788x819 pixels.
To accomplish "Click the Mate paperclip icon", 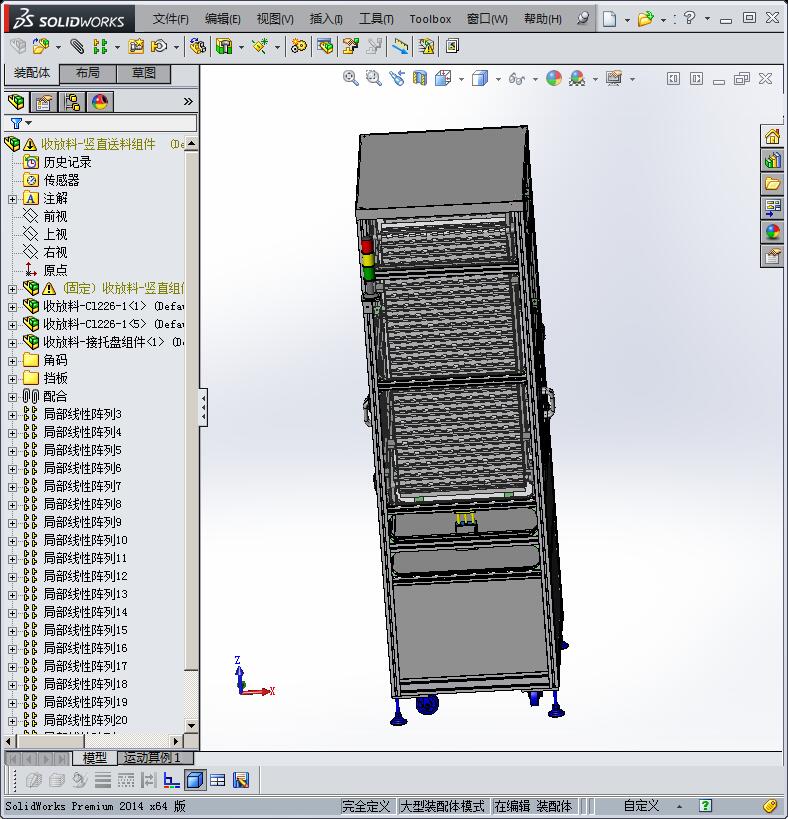I will click(x=77, y=46).
